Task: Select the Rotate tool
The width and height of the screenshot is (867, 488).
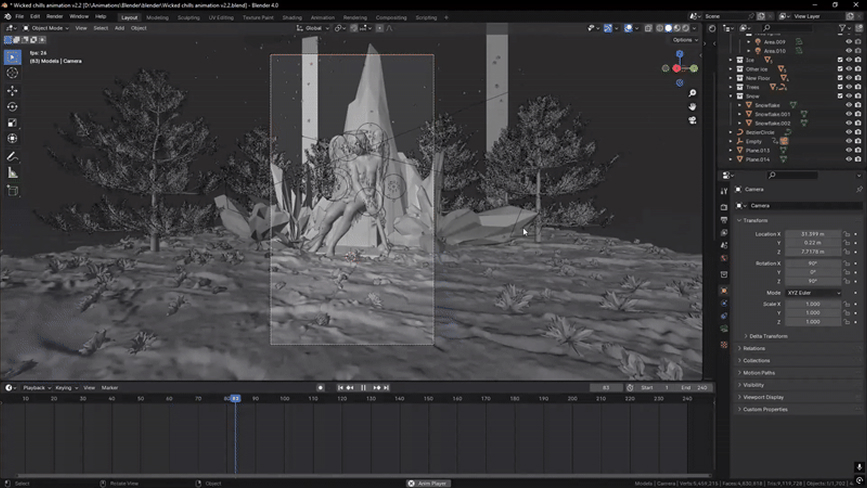Action: pyautogui.click(x=12, y=106)
